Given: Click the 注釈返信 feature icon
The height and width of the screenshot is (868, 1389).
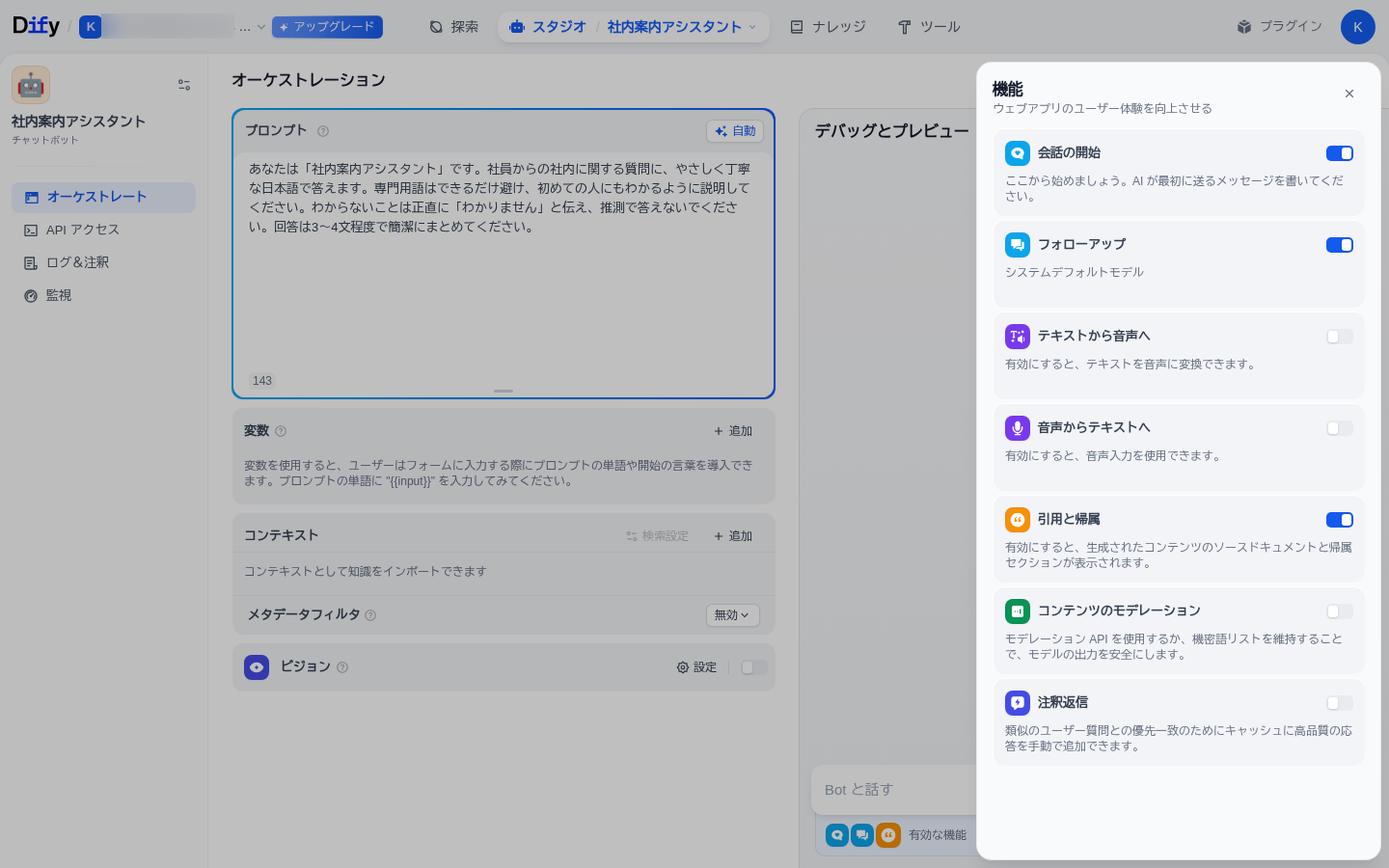Looking at the screenshot, I should pyautogui.click(x=1018, y=703).
